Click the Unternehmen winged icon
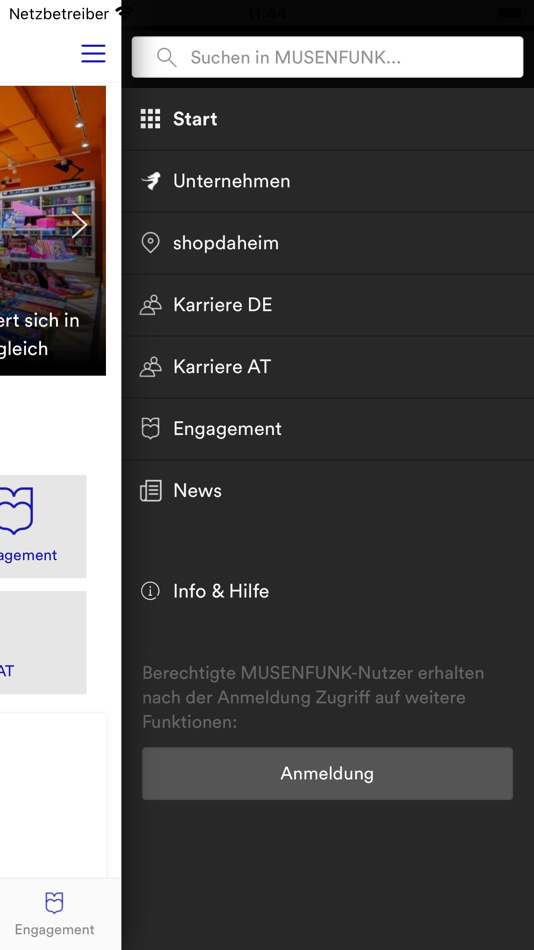The height and width of the screenshot is (950, 534). [x=150, y=181]
